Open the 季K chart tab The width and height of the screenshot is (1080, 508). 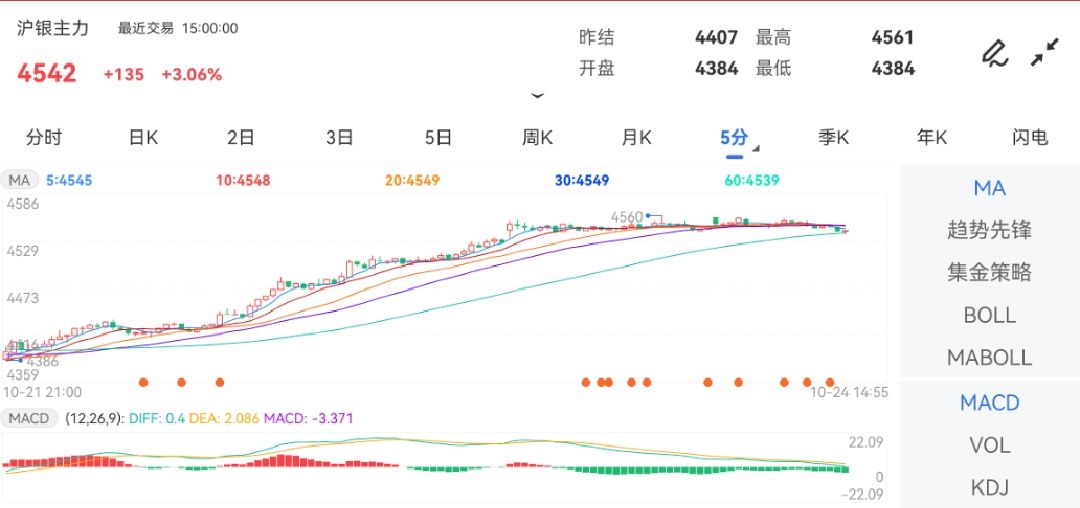(833, 137)
